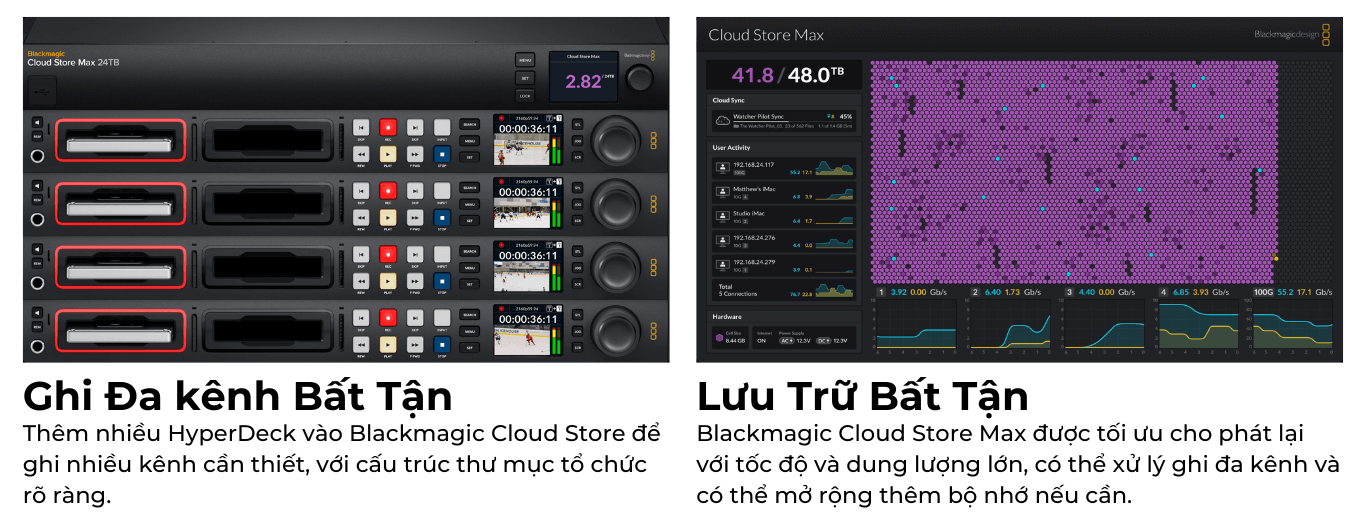Viewport: 1366px width, 526px height.
Task: Click the heading 'Ghi Đa kênh Bất Tận'
Action: coord(238,396)
